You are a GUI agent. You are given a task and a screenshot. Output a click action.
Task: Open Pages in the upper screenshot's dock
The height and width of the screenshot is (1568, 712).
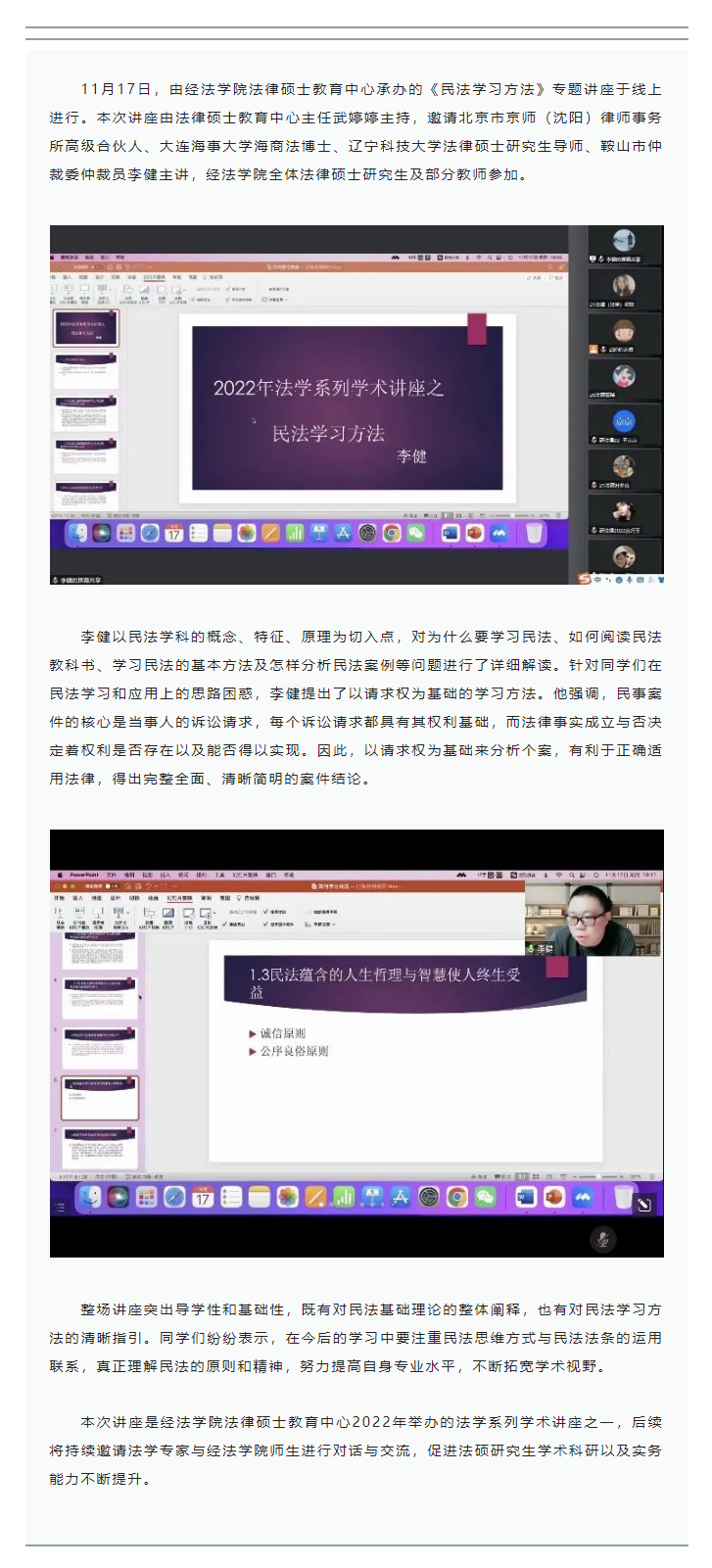coord(270,533)
